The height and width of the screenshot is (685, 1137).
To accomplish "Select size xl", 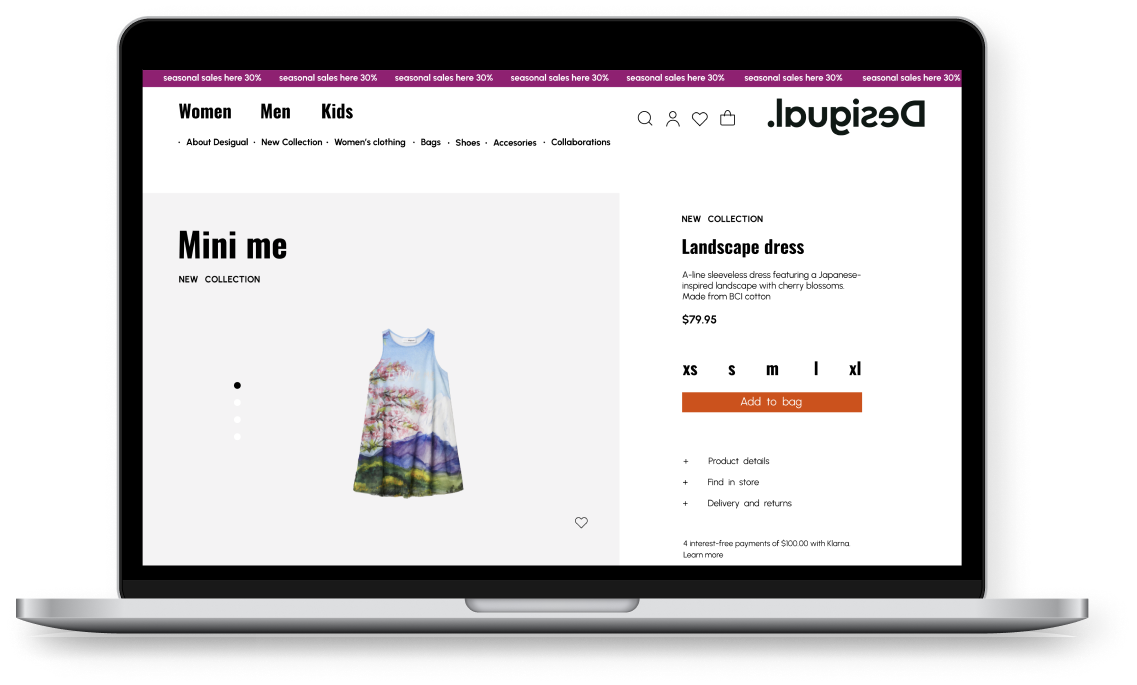I will pyautogui.click(x=855, y=369).
